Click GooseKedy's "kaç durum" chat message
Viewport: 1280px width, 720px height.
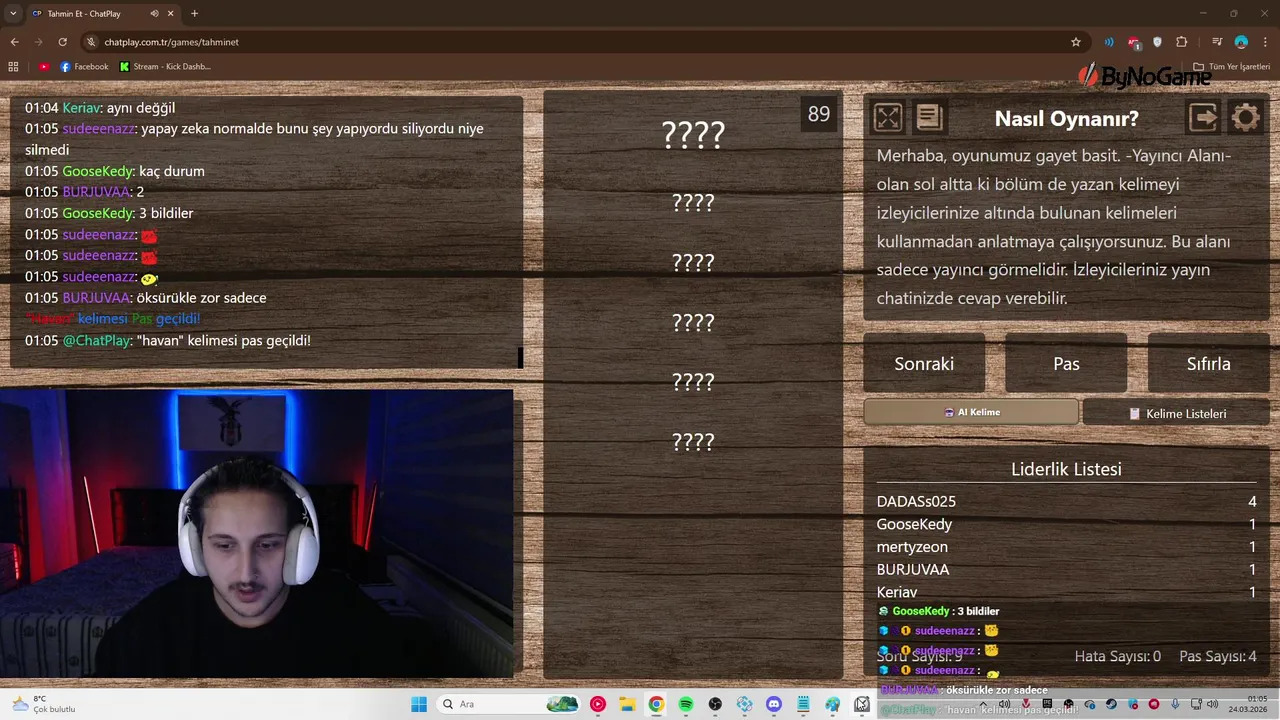click(x=115, y=171)
